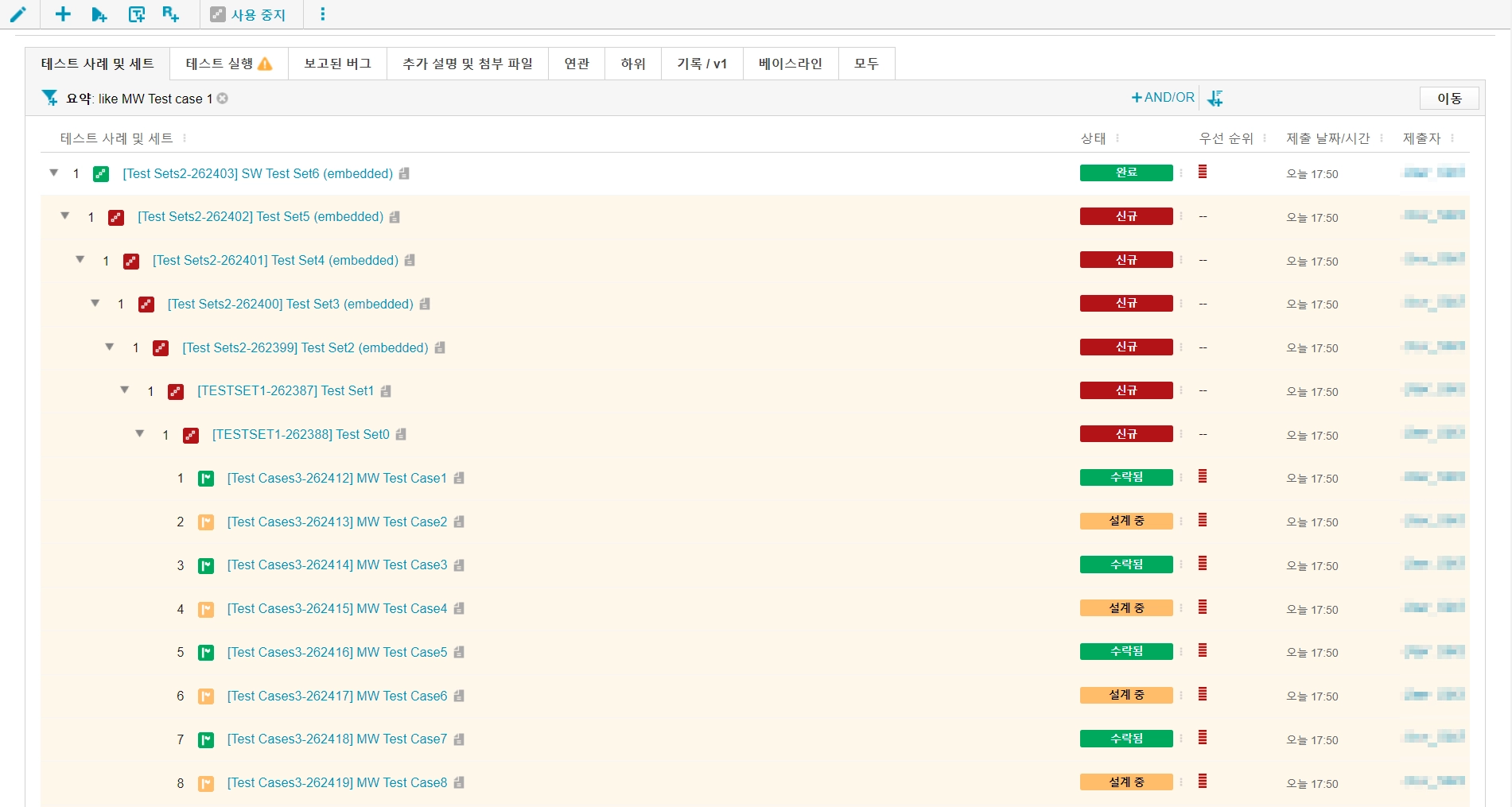1512x807 pixels.
Task: Open link [Test Sets2-262403] SW Test Set6
Action: pos(258,173)
